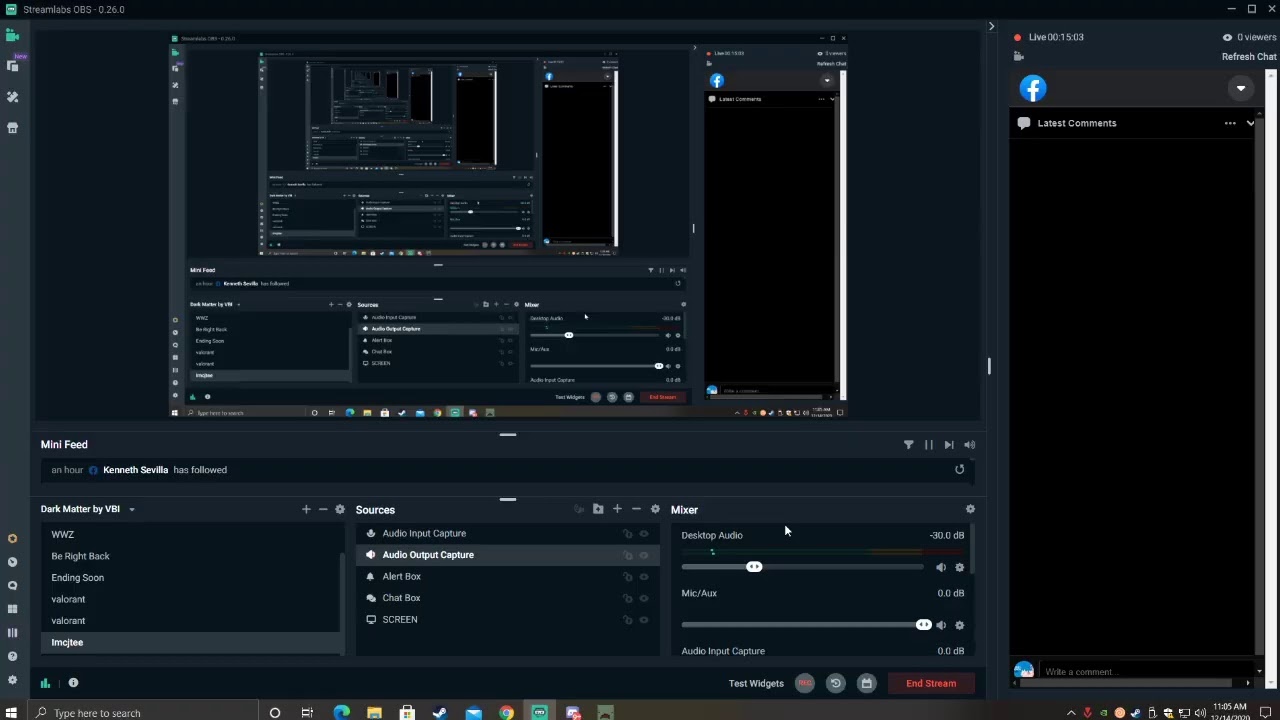Add a new source with plus icon

pyautogui.click(x=617, y=509)
